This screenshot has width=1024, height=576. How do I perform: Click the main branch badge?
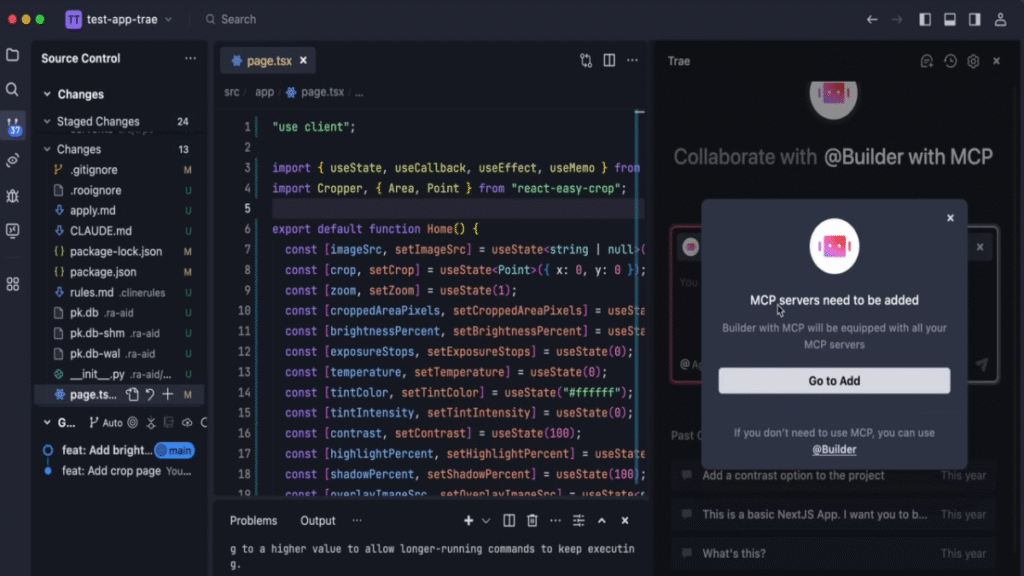tap(174, 451)
